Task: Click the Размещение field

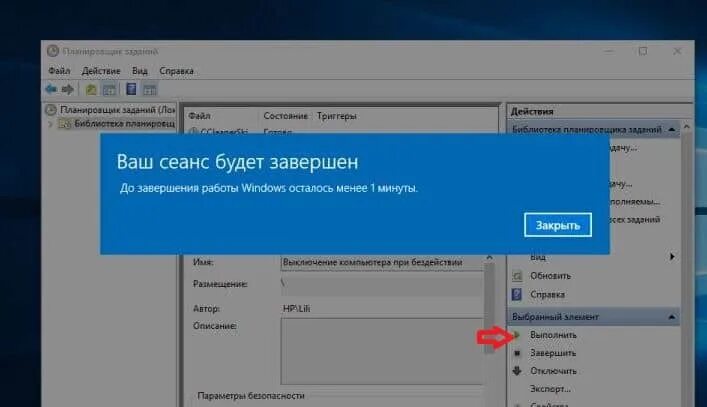Action: coord(382,284)
